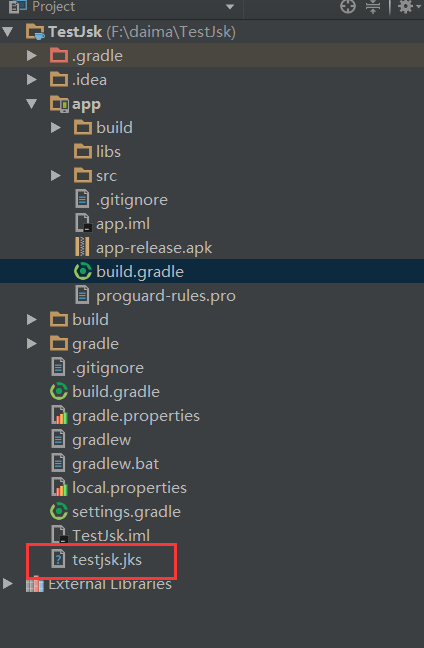Select the root .gitignore file
This screenshot has height=648, width=424.
coord(108,368)
